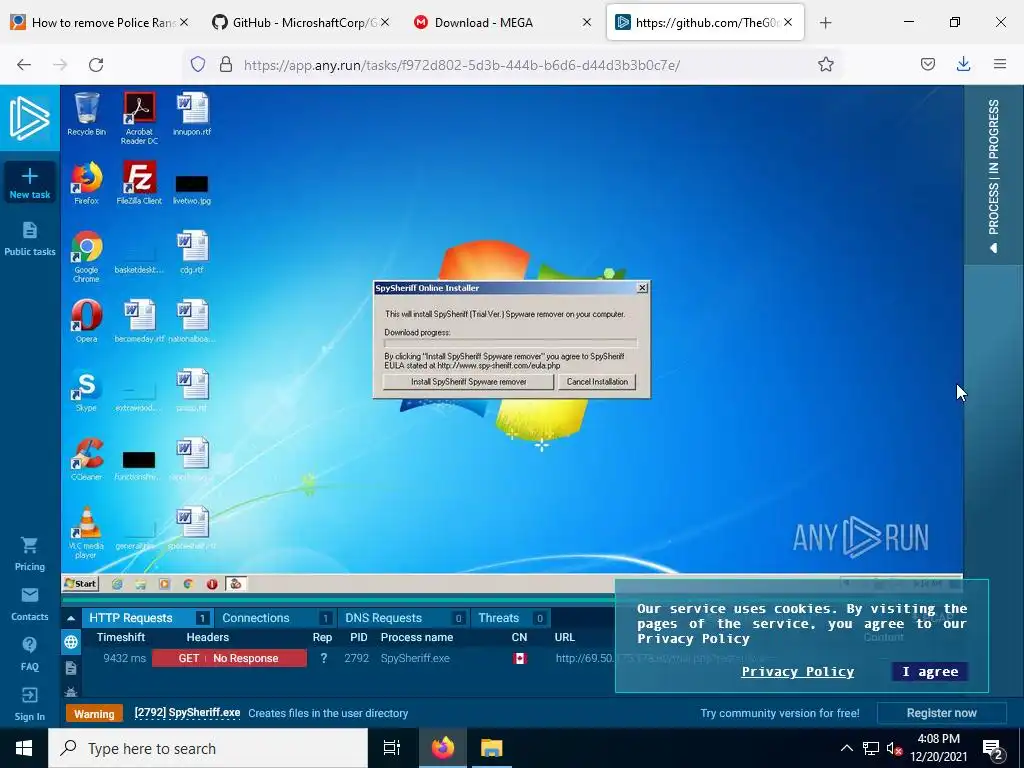Image resolution: width=1024 pixels, height=768 pixels.
Task: Select the Recycle Bin desktop icon
Action: 86,114
